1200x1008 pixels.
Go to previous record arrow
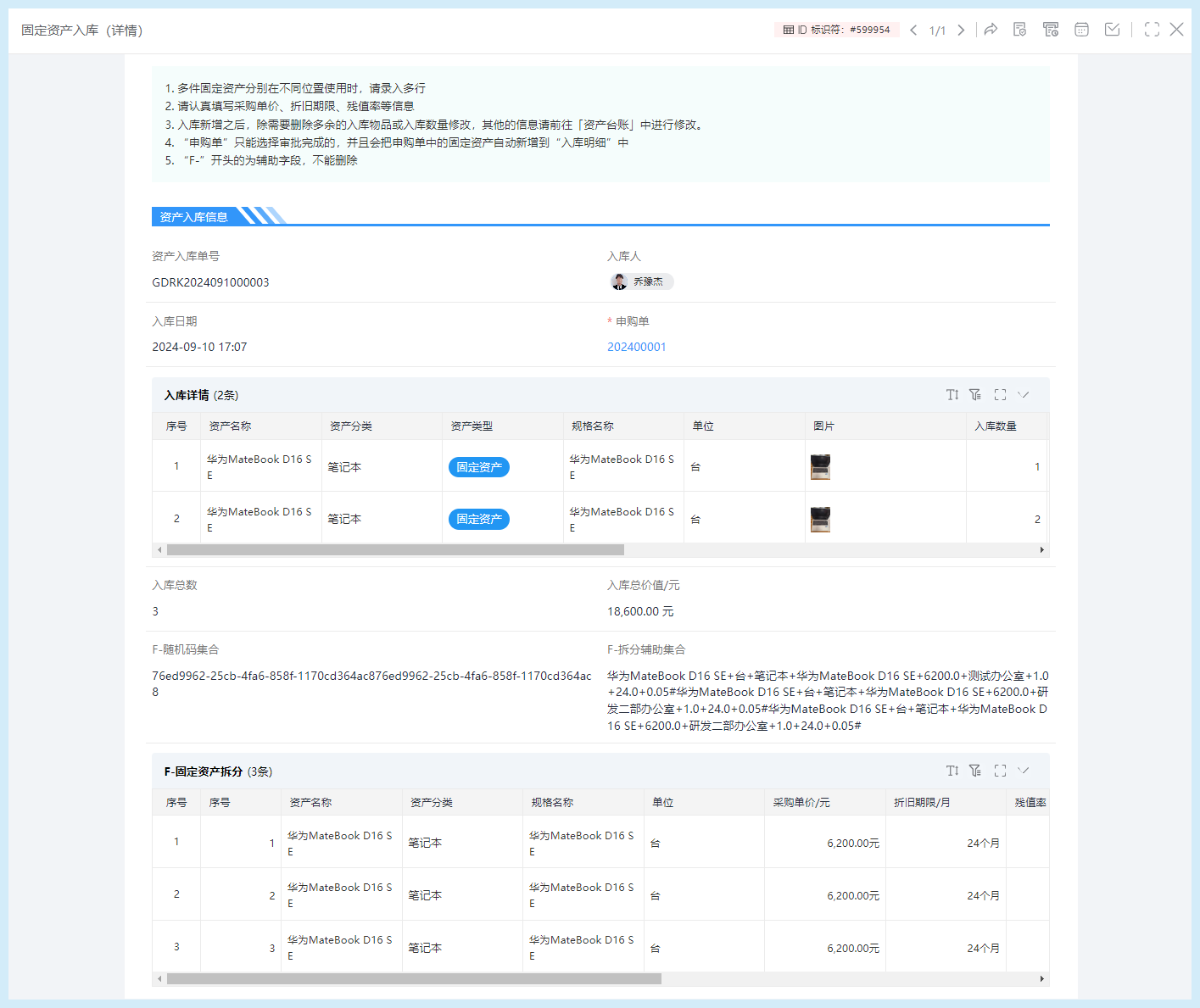[913, 31]
